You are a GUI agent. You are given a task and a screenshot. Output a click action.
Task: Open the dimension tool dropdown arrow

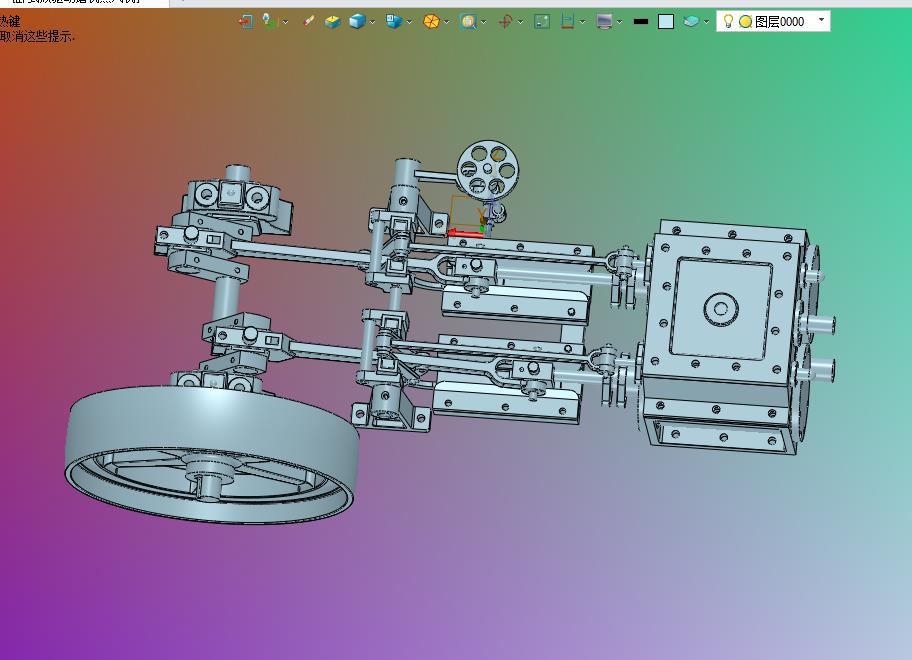point(582,22)
